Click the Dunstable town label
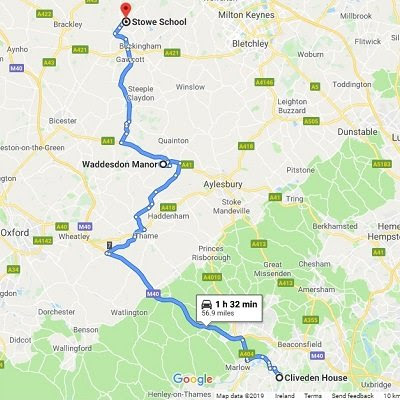Viewport: 400px width, 400px height. pyautogui.click(x=358, y=132)
